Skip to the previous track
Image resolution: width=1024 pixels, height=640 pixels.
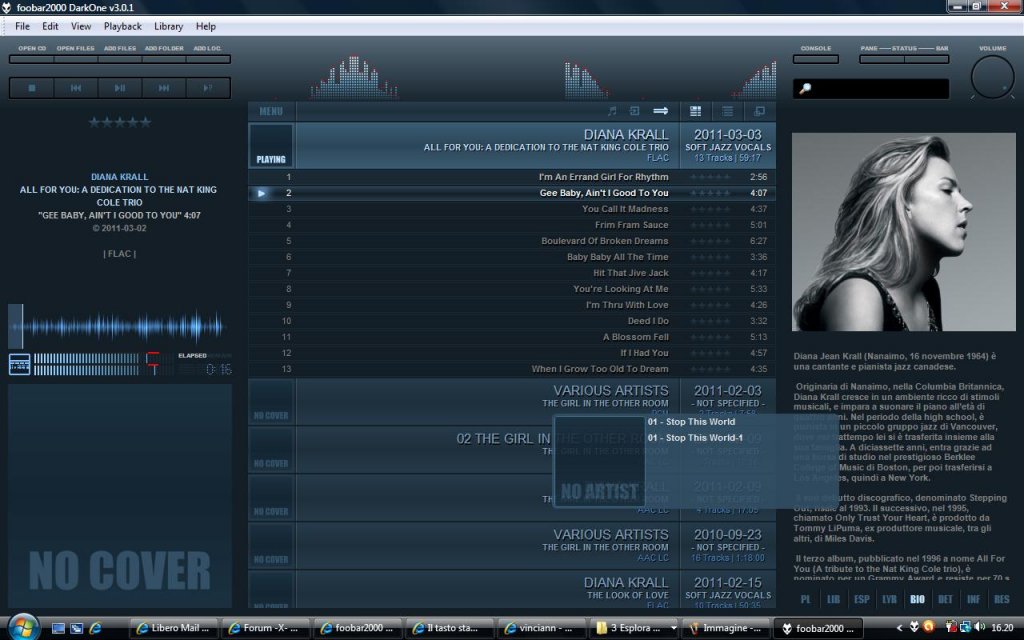[76, 88]
